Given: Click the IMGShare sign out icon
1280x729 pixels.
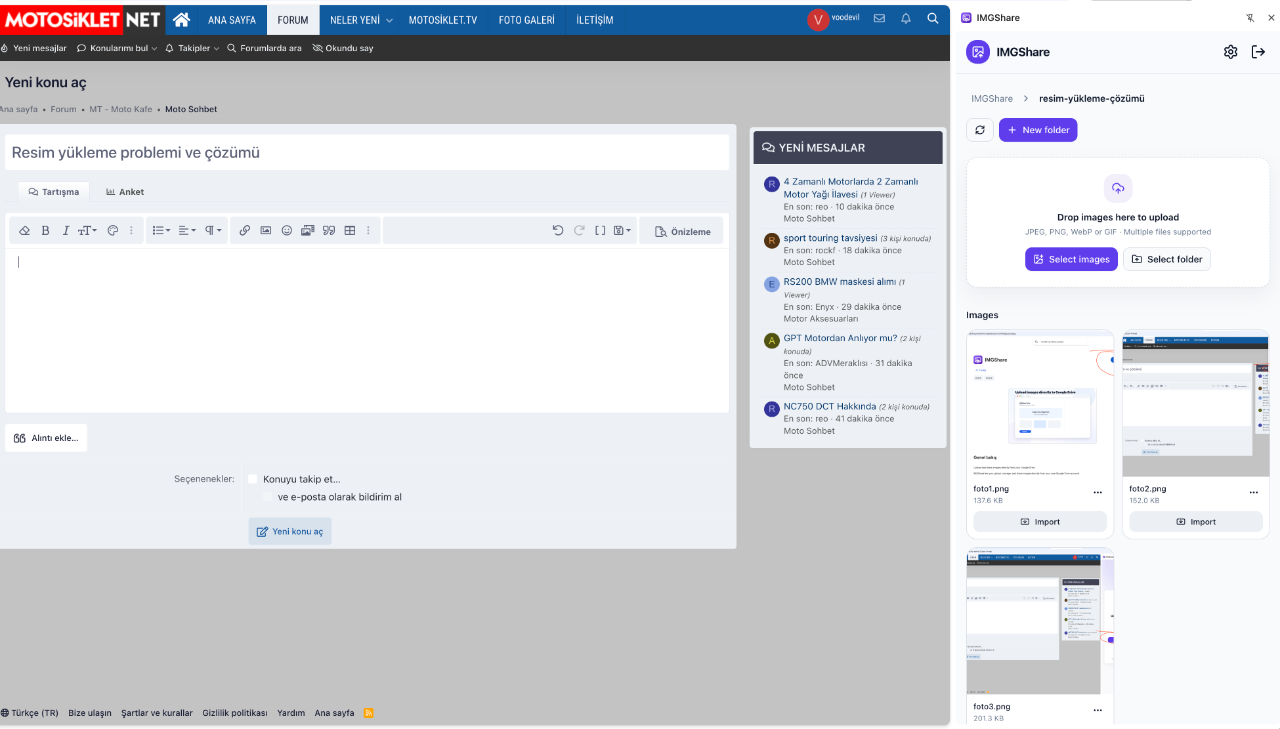Looking at the screenshot, I should 1259,52.
